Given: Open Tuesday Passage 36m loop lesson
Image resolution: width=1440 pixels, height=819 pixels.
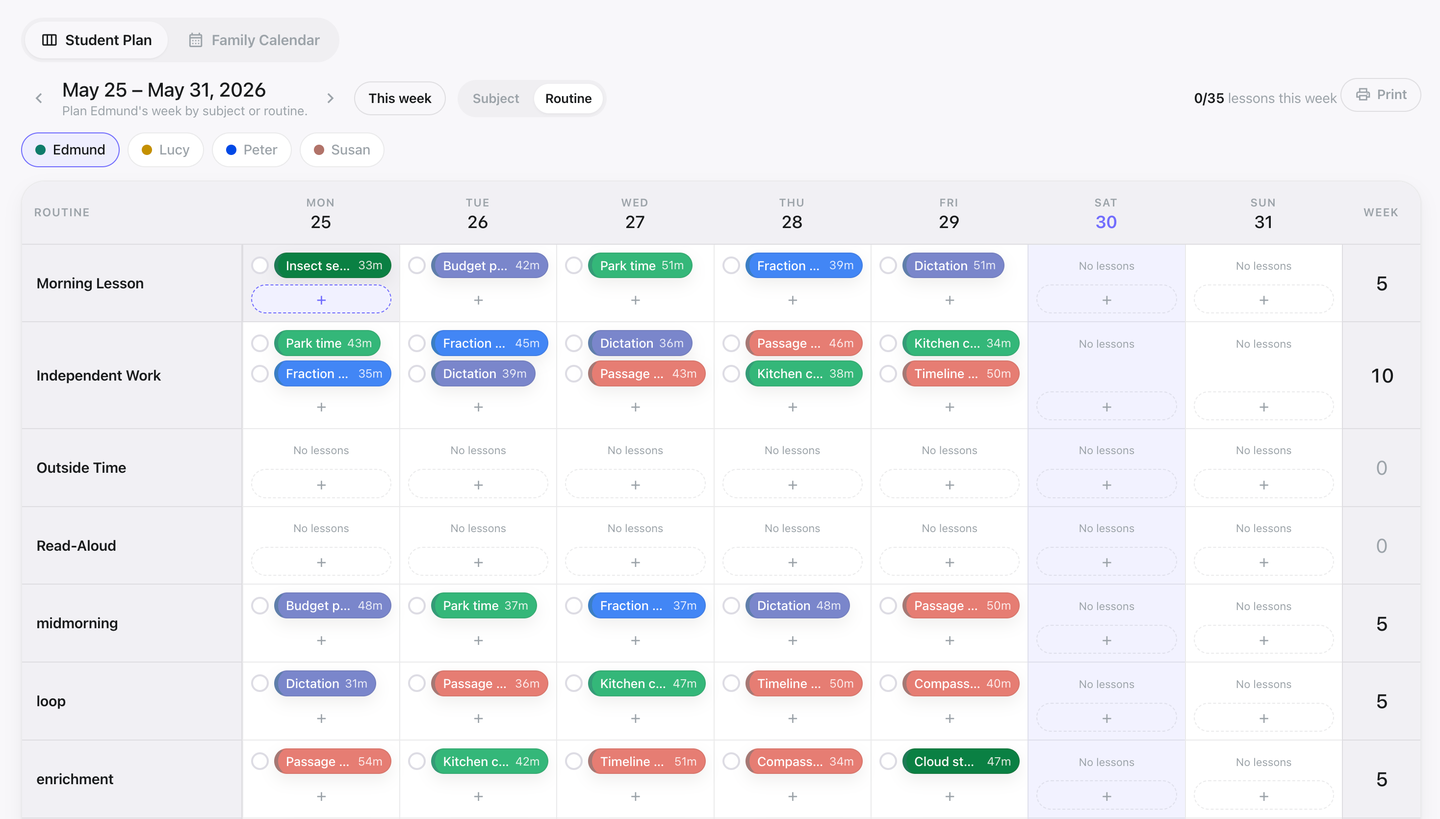Looking at the screenshot, I should 490,683.
